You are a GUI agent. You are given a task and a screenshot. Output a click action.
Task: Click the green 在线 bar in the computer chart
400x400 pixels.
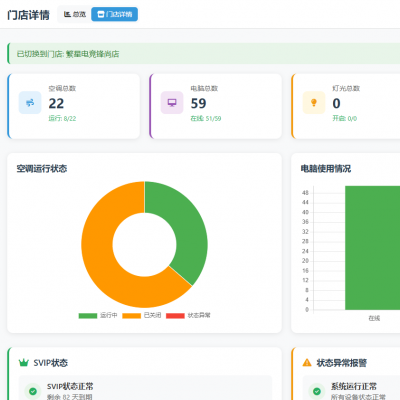pos(372,248)
